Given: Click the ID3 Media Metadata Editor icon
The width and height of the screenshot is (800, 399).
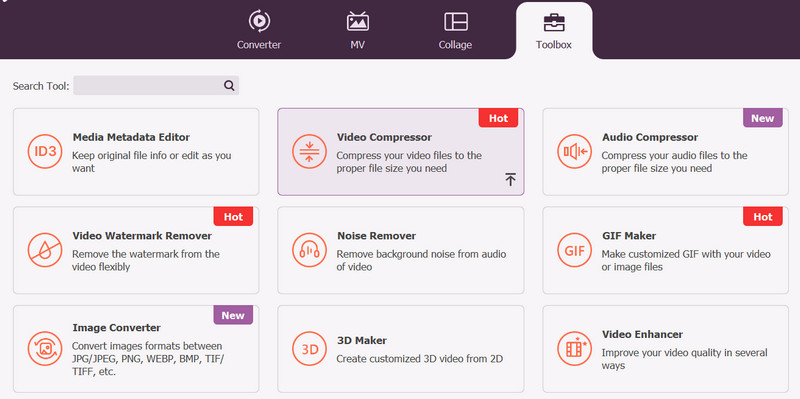Looking at the screenshot, I should point(45,152).
